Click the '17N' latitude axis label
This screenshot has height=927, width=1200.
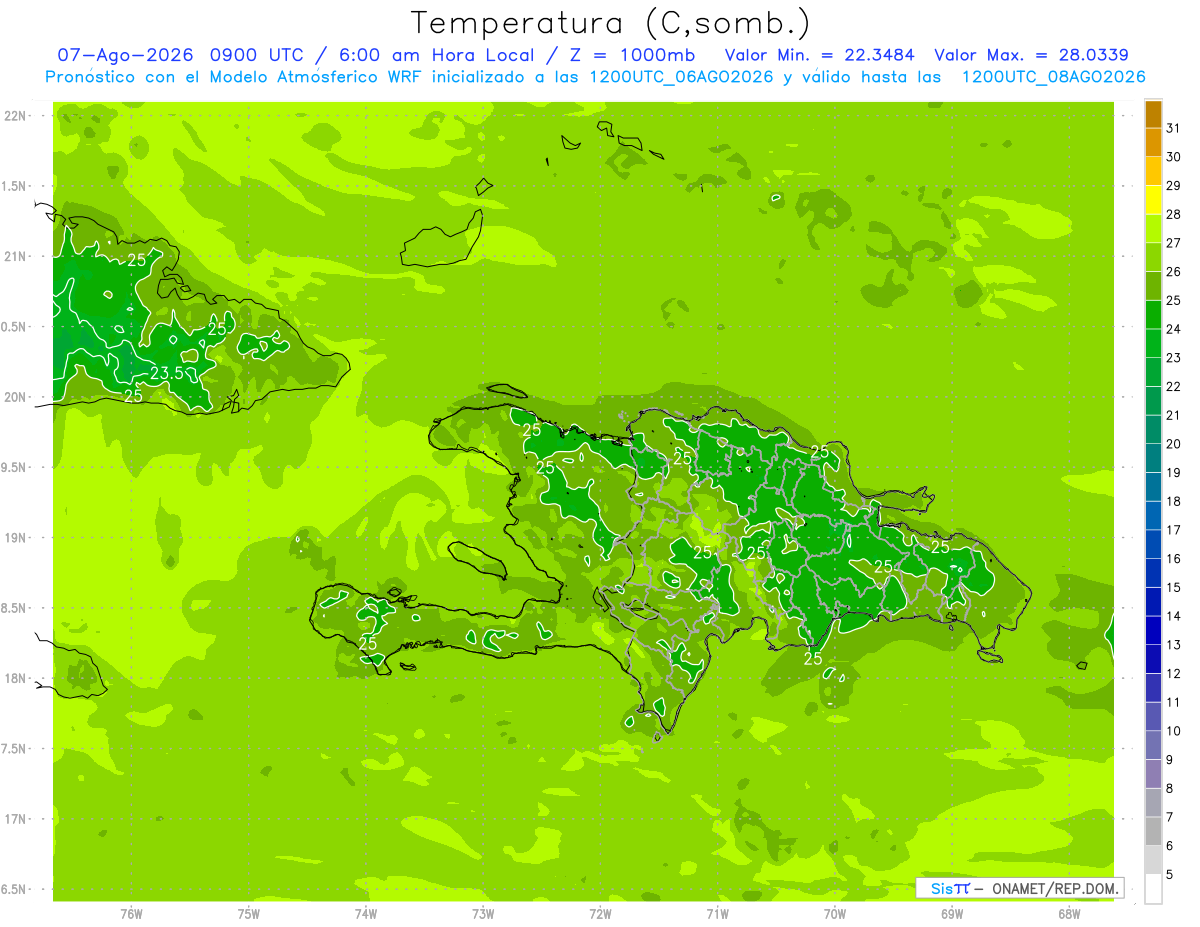pos(14,819)
